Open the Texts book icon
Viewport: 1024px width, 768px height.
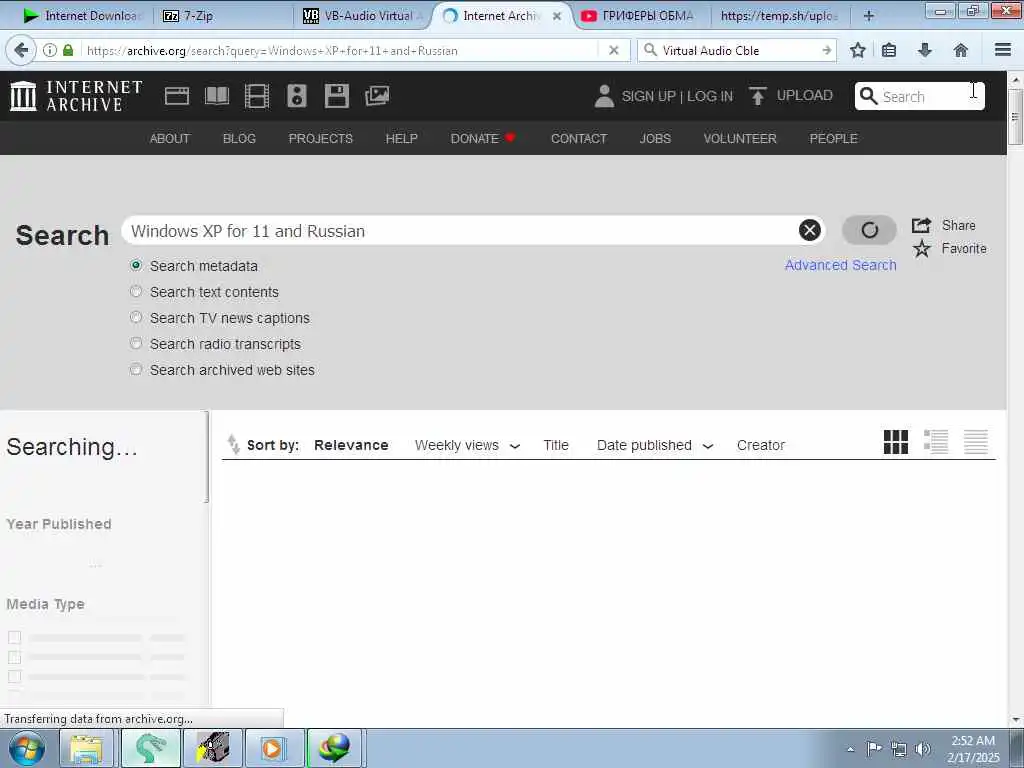point(217,96)
